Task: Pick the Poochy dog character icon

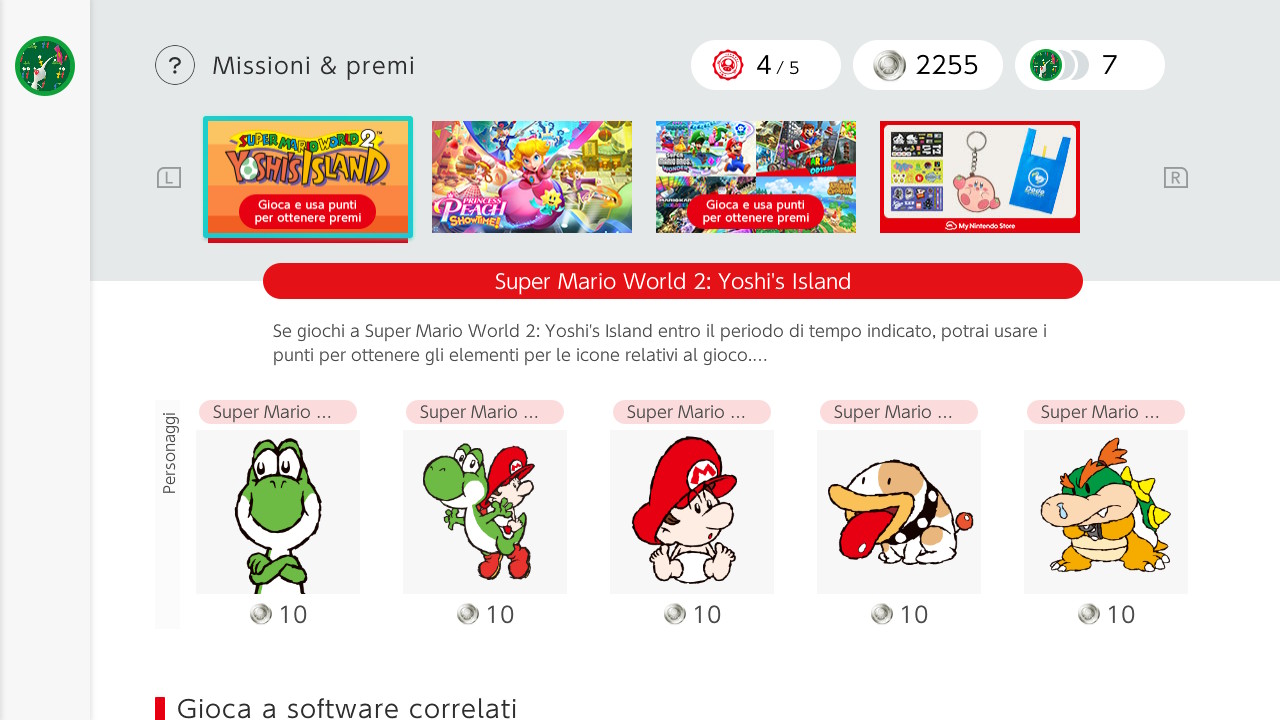Action: pyautogui.click(x=899, y=512)
